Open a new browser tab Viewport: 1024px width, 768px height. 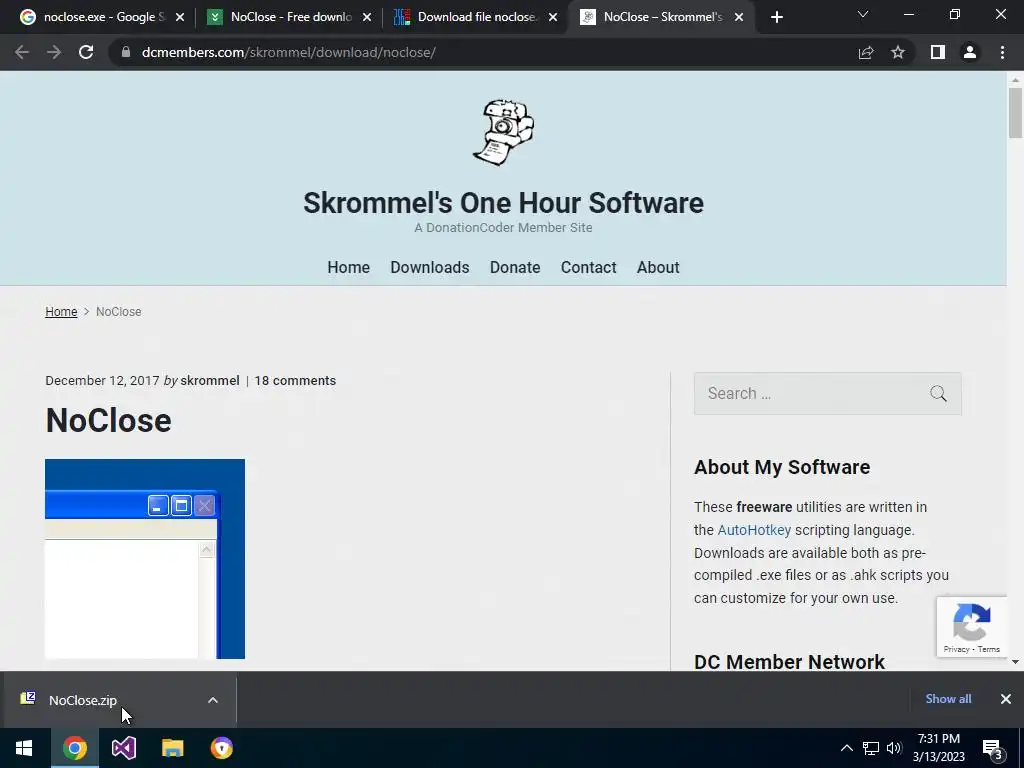coord(776,17)
